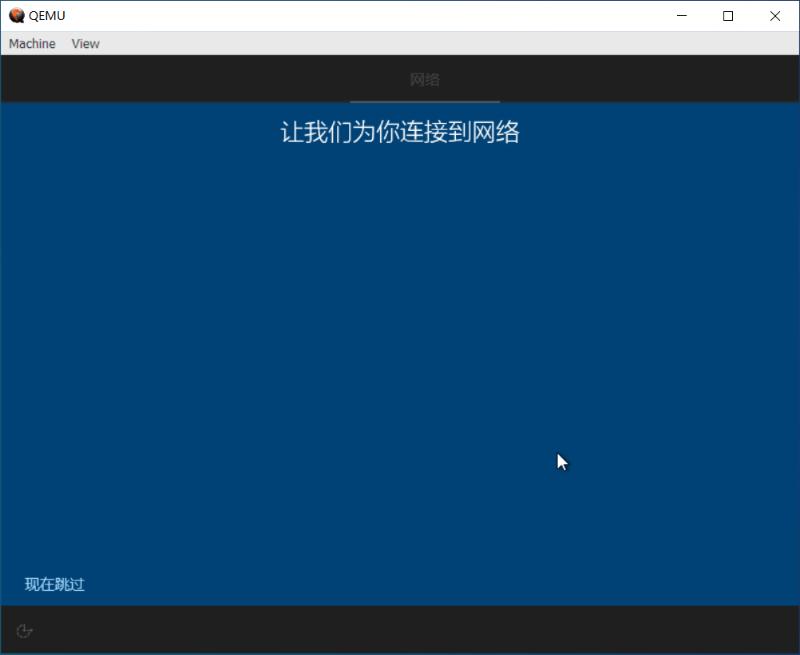Skip network setup via 现在跳过
The width and height of the screenshot is (800, 655).
pos(53,584)
